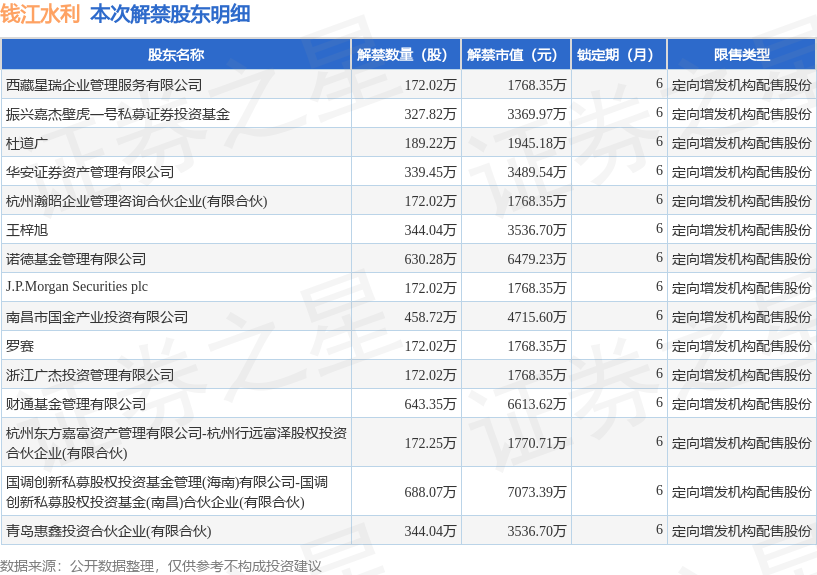Click shareholder 南昌市国金产业投资有限公司

pos(97,317)
